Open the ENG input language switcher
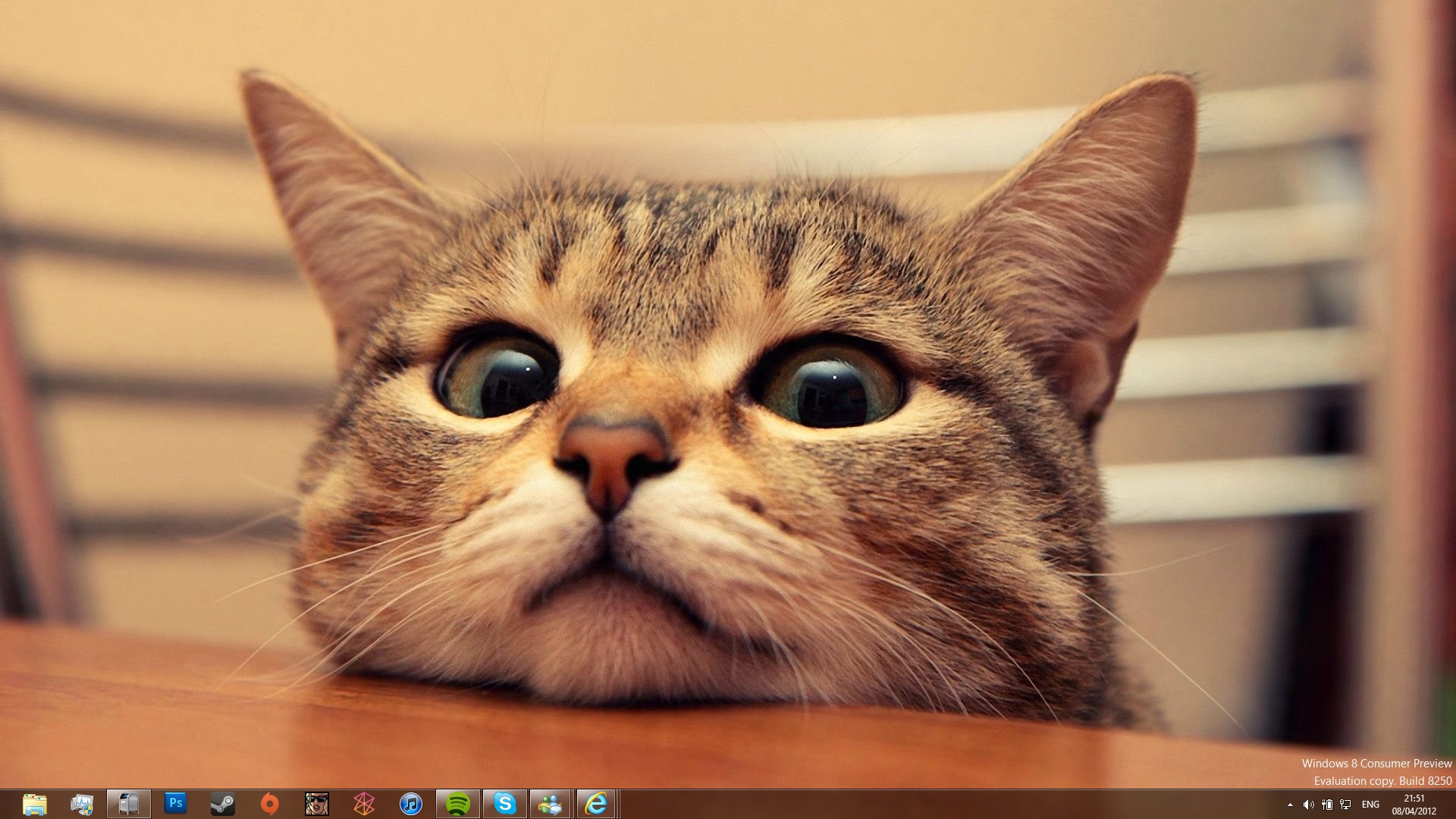Screen dimensions: 1456x819 pos(1370,805)
